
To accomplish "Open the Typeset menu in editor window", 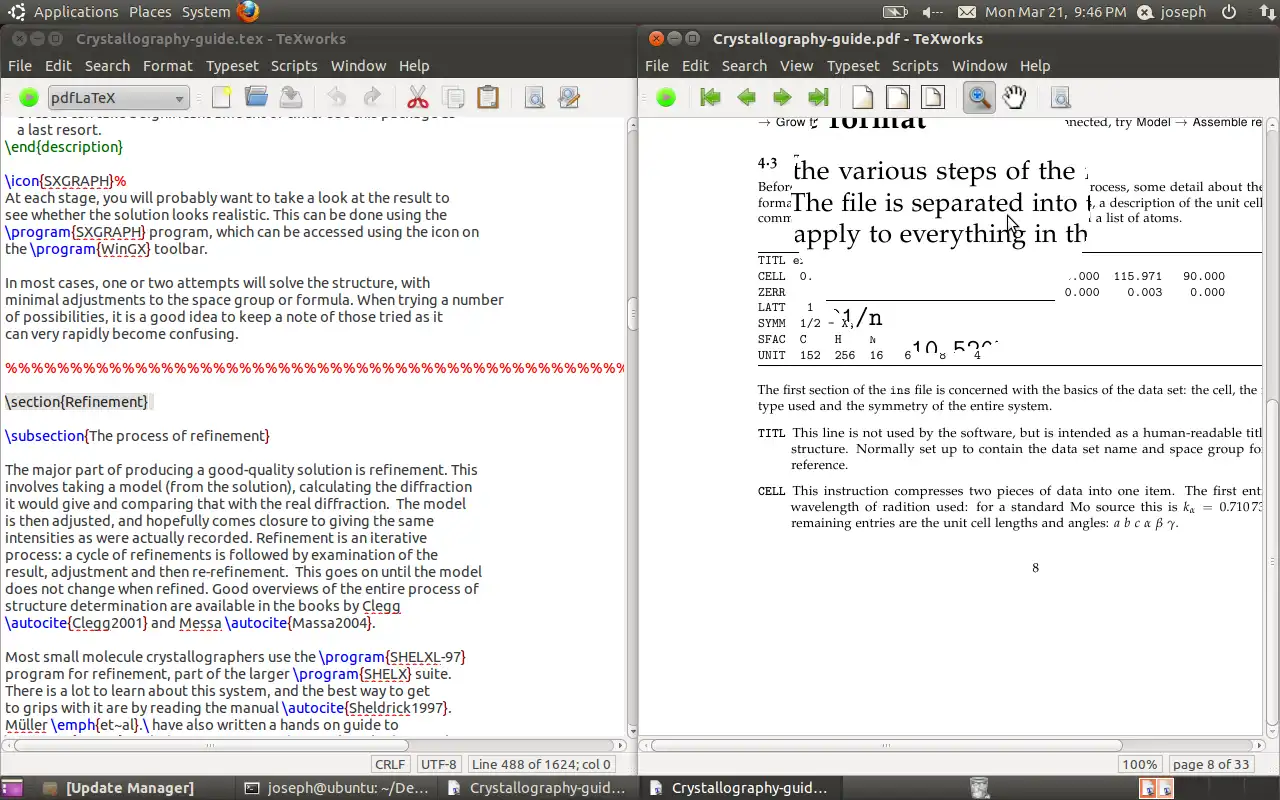I will 232,66.
